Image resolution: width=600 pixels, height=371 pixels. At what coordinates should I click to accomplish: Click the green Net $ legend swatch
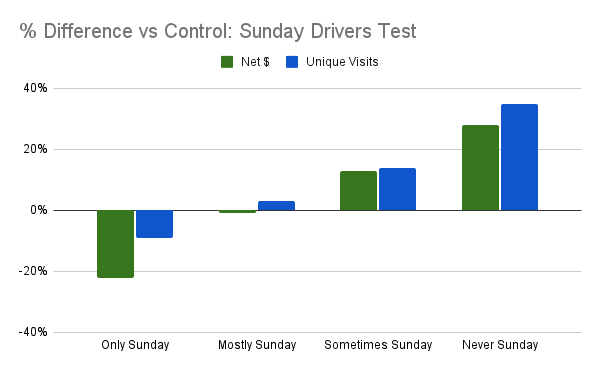click(x=227, y=62)
